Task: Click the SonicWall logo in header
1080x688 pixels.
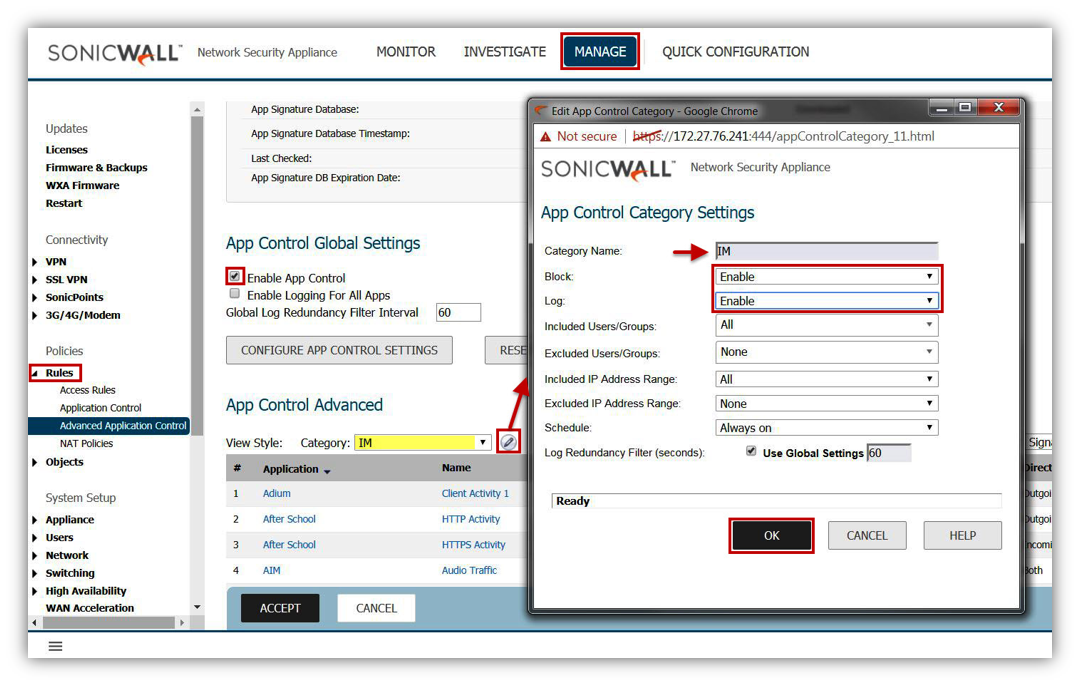Action: click(114, 53)
